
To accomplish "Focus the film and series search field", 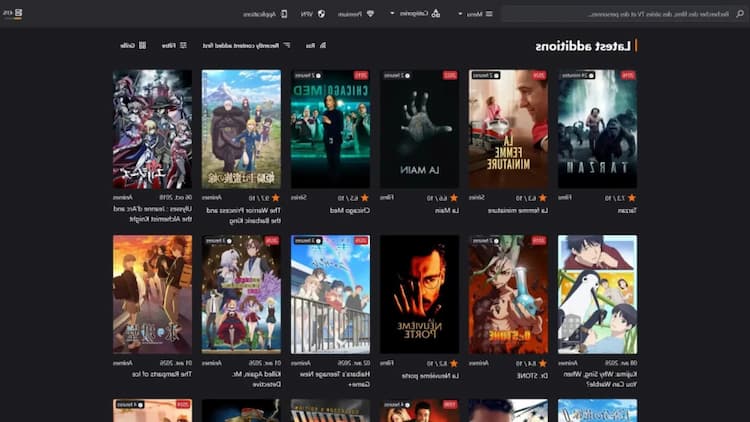I will pos(624,14).
